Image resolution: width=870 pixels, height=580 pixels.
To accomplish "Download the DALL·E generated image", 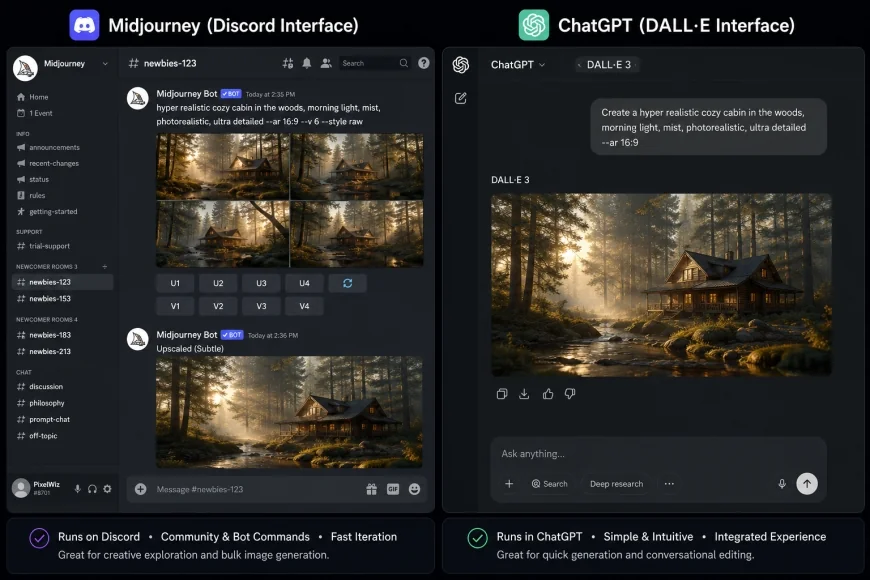I will pos(524,394).
